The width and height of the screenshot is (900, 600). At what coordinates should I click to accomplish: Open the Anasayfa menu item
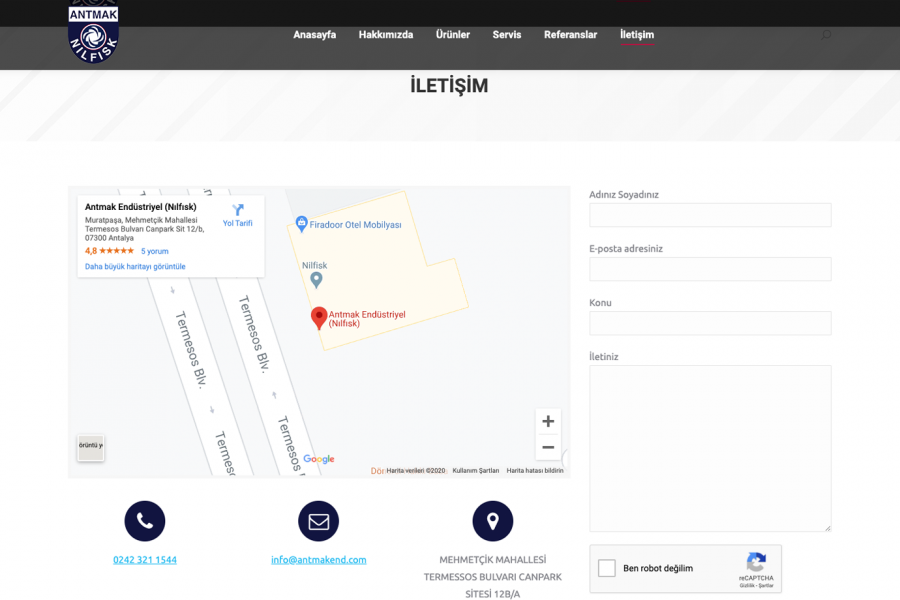(314, 35)
